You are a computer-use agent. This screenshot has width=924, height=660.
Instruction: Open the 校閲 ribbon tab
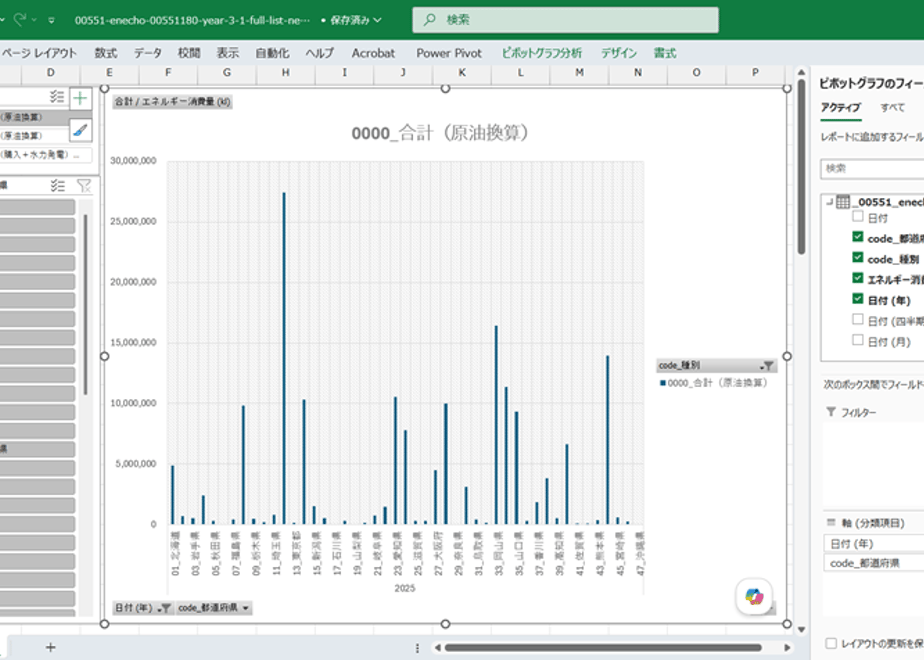coord(189,53)
